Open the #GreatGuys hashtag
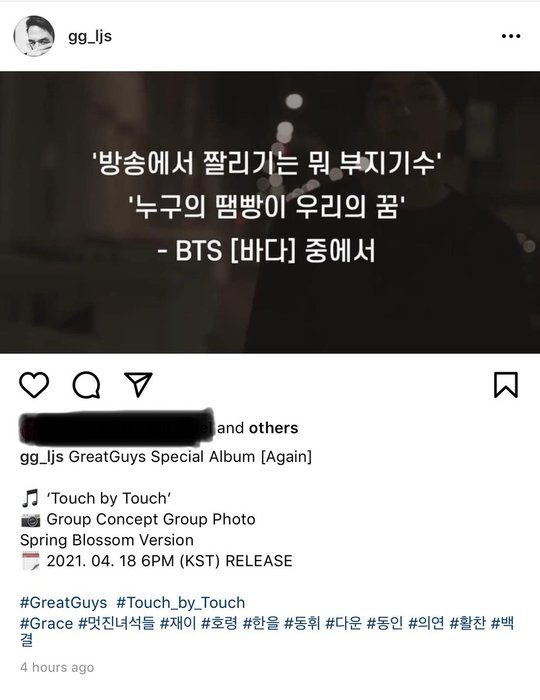Image resolution: width=540 pixels, height=700 pixels. (63, 603)
